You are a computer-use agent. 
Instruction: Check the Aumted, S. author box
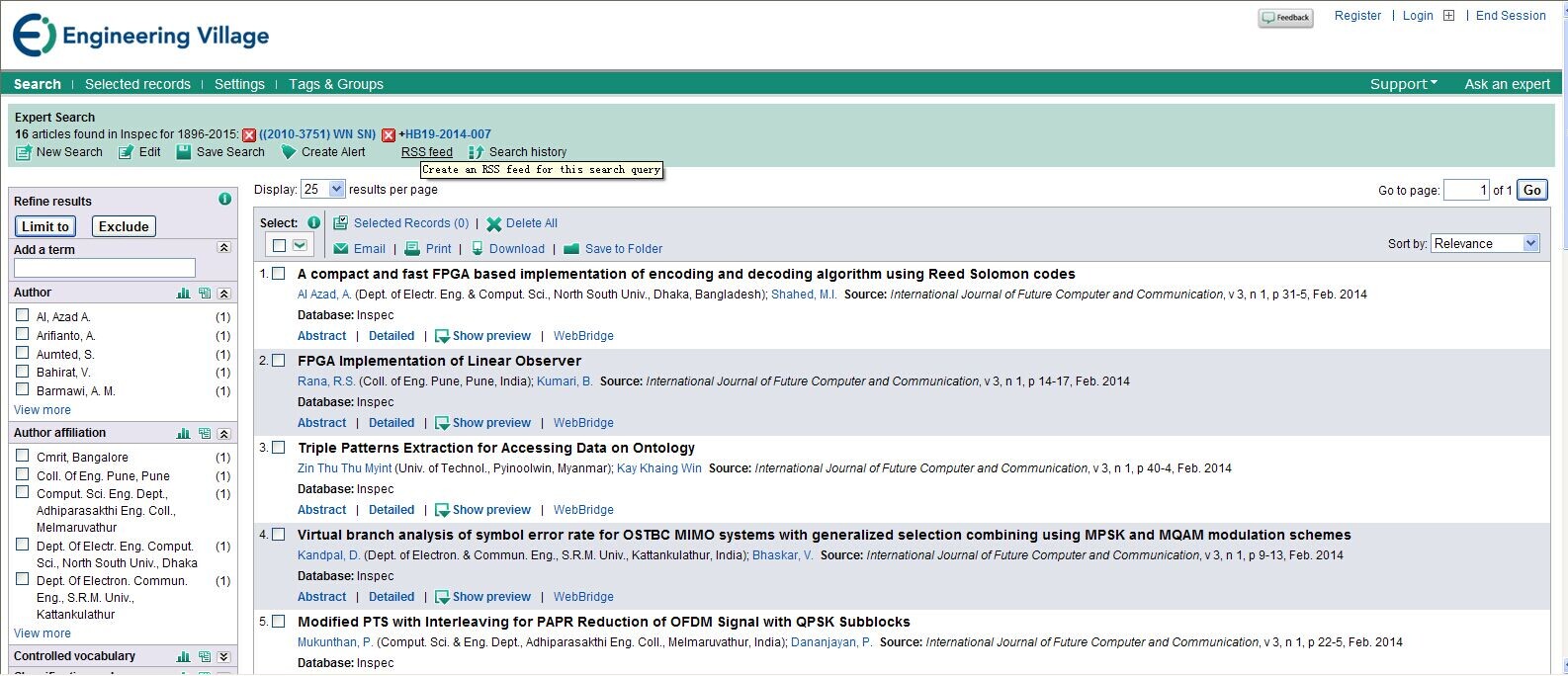[x=22, y=353]
